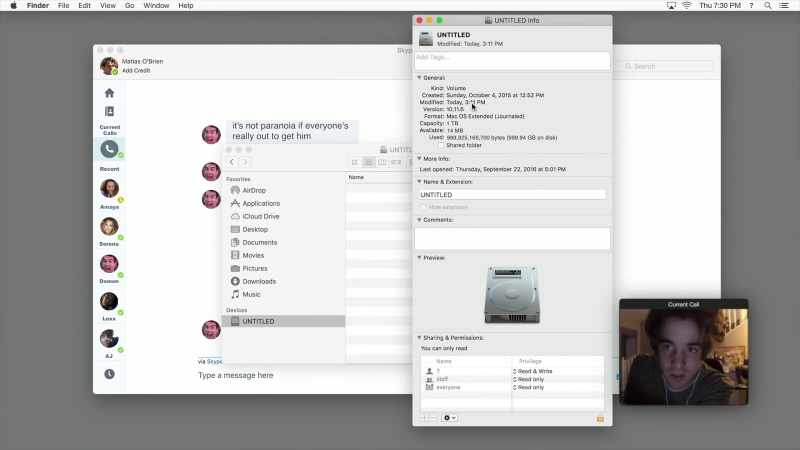The image size is (800, 450).
Task: Open the File menu
Action: [63, 6]
